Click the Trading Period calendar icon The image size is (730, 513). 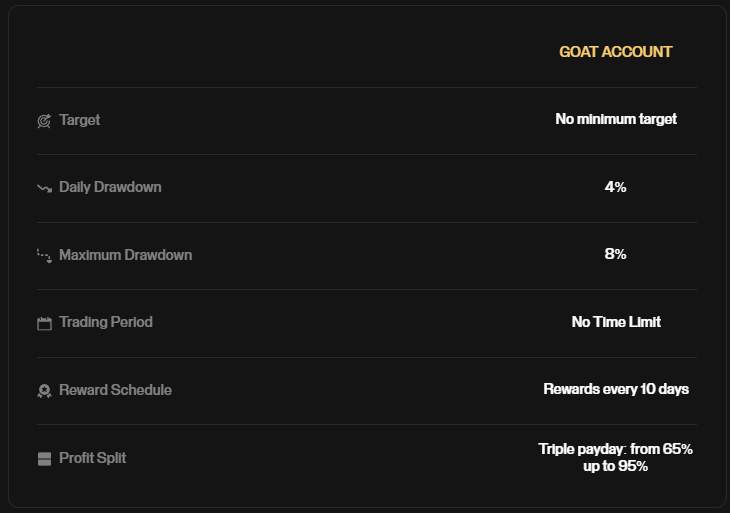pyautogui.click(x=44, y=323)
